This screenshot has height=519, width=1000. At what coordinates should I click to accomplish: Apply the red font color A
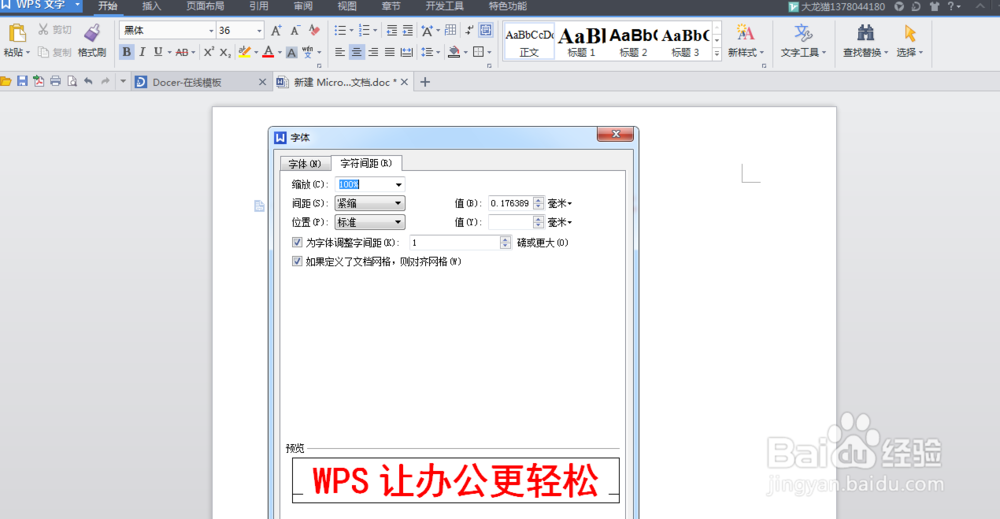268,52
